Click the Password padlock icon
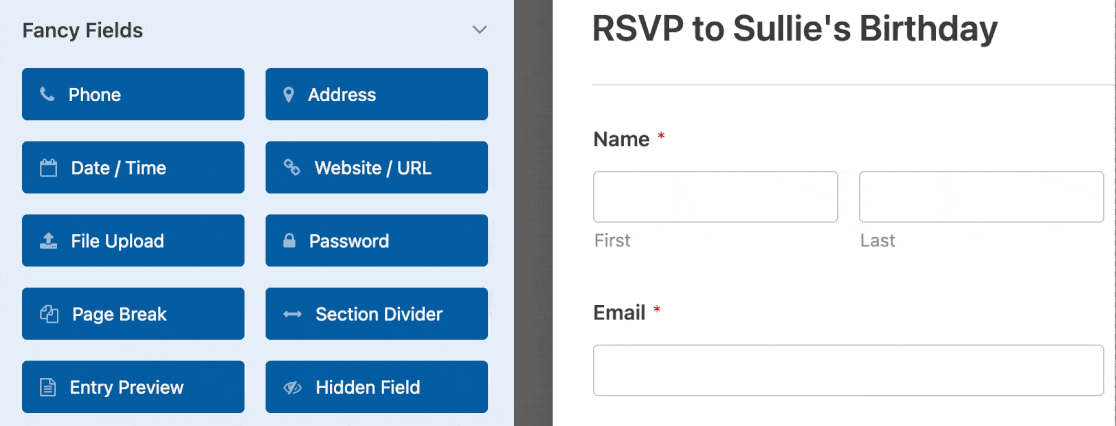 tap(289, 240)
